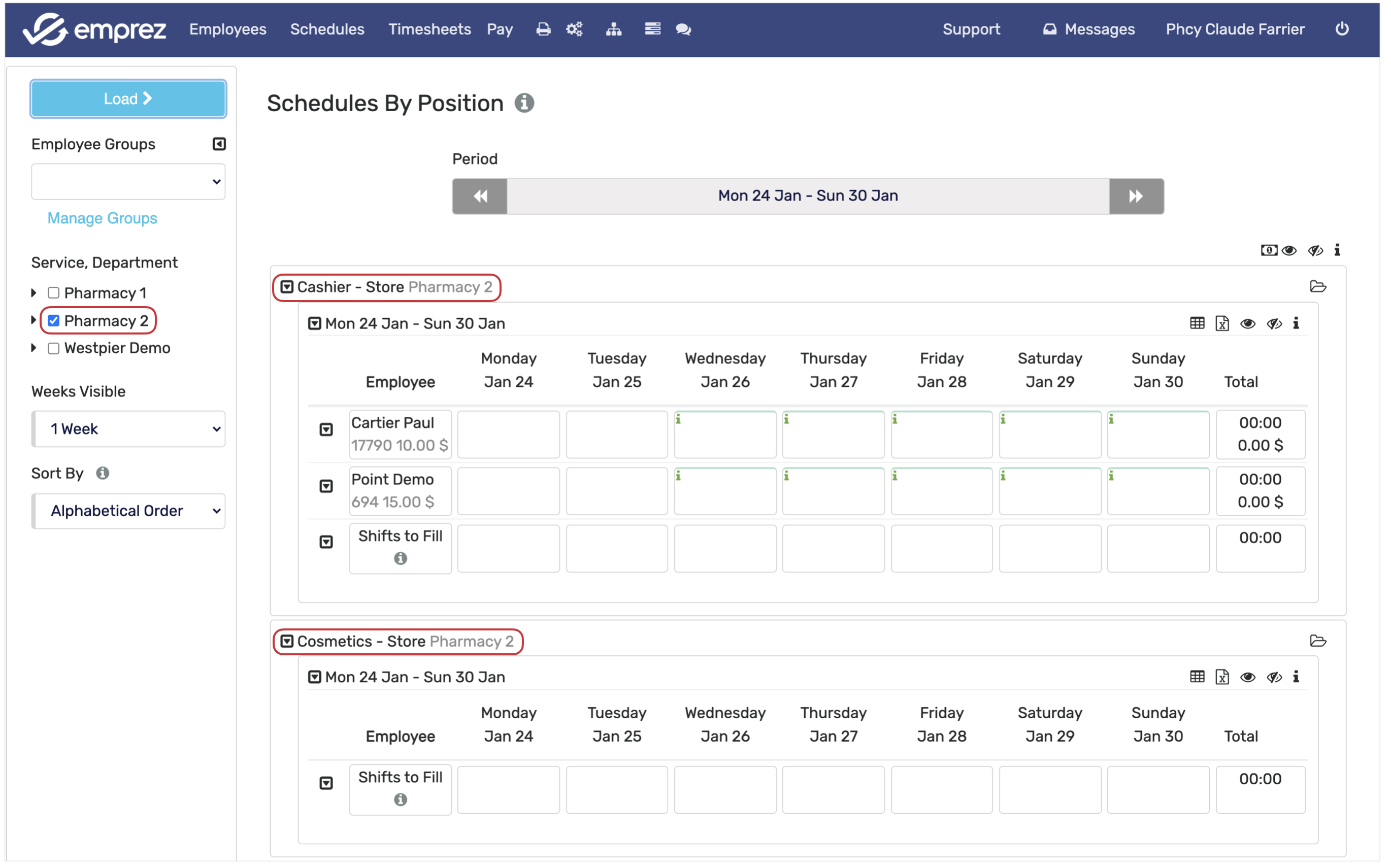Viewport: 1391px width, 868px height.
Task: Go to next period with forward arrows
Action: (x=1135, y=196)
